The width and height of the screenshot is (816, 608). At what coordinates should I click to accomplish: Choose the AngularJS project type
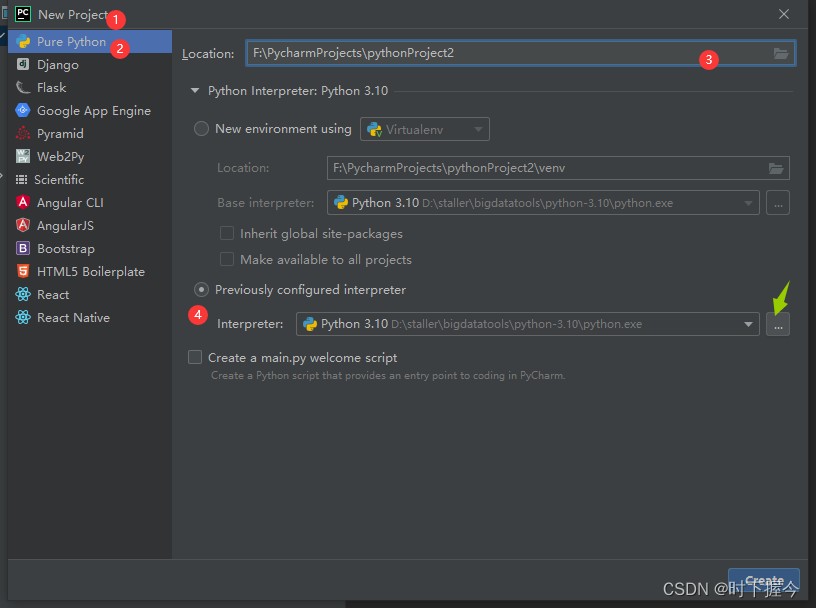point(90,225)
